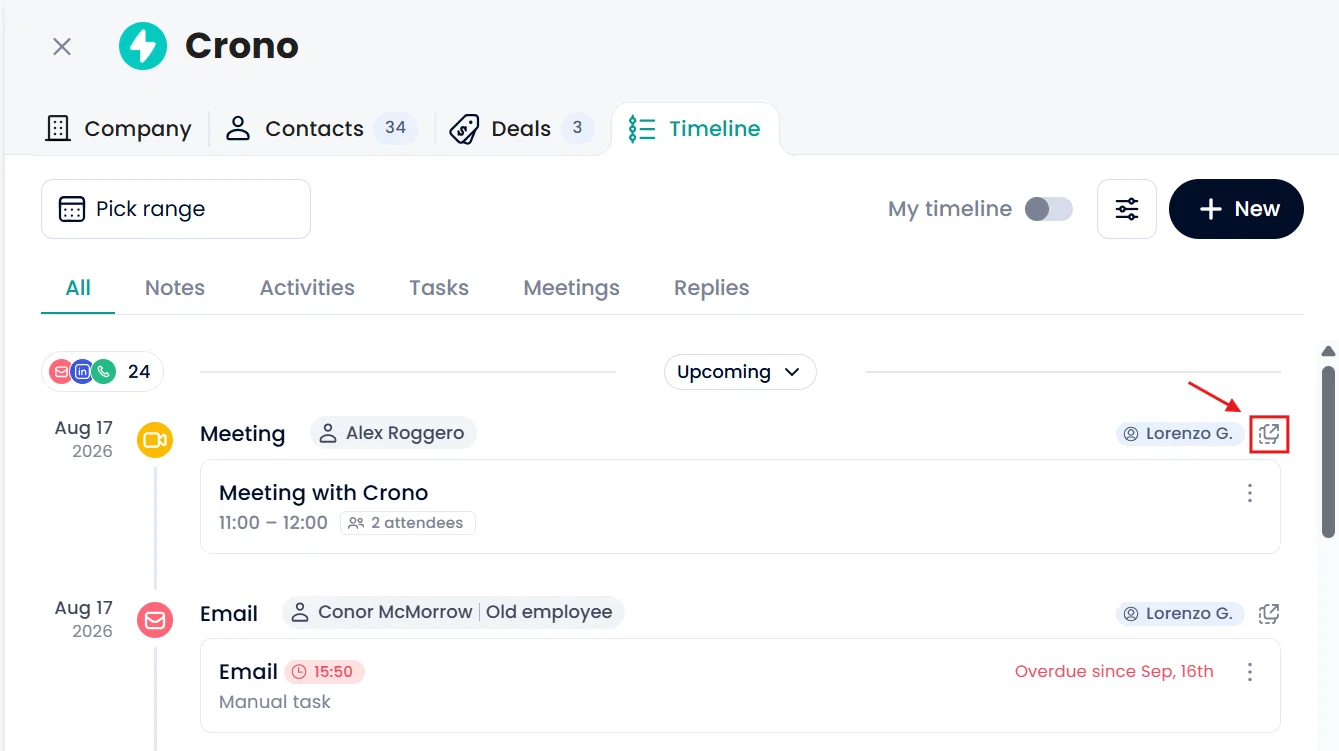Image resolution: width=1339 pixels, height=751 pixels.
Task: Switch to the Deals tab
Action: point(520,128)
